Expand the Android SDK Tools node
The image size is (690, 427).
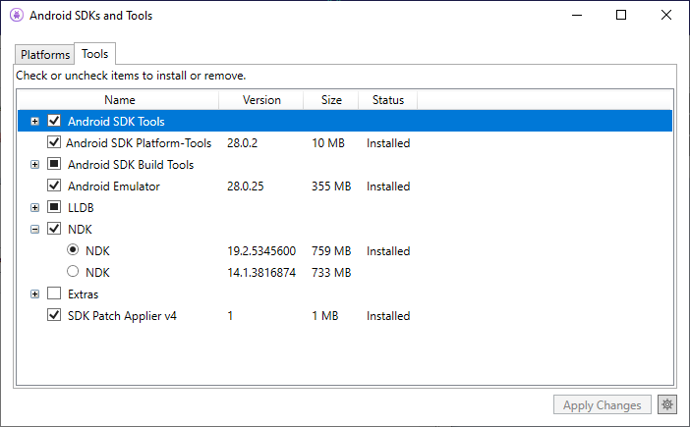(35, 121)
